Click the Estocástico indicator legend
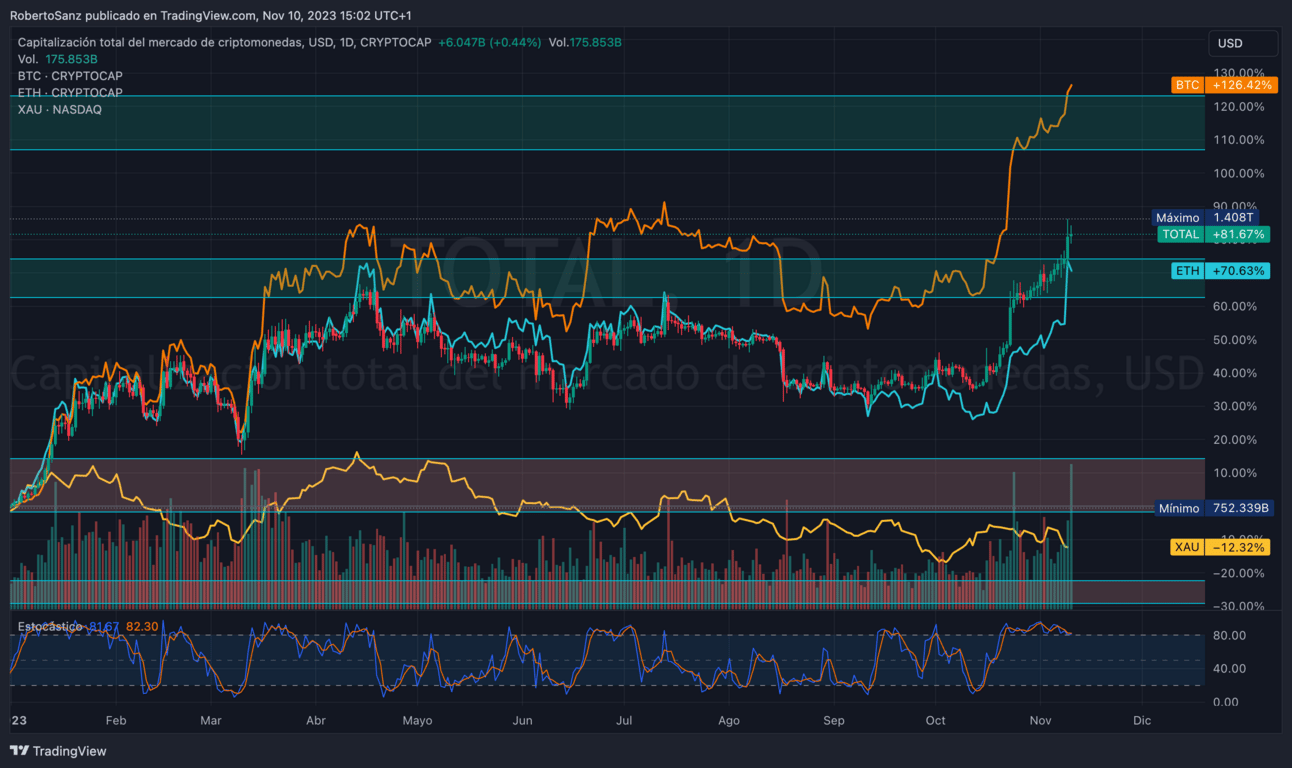 pyautogui.click(x=50, y=626)
